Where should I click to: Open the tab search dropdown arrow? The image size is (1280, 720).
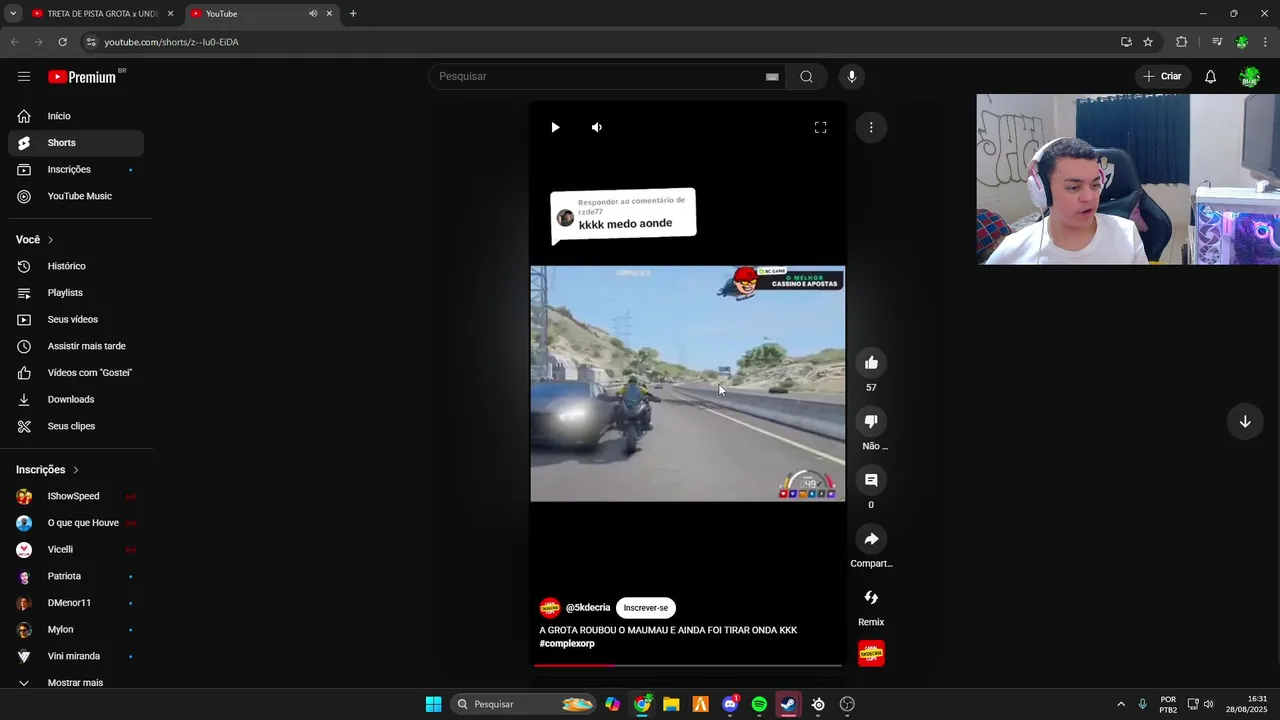tap(13, 14)
